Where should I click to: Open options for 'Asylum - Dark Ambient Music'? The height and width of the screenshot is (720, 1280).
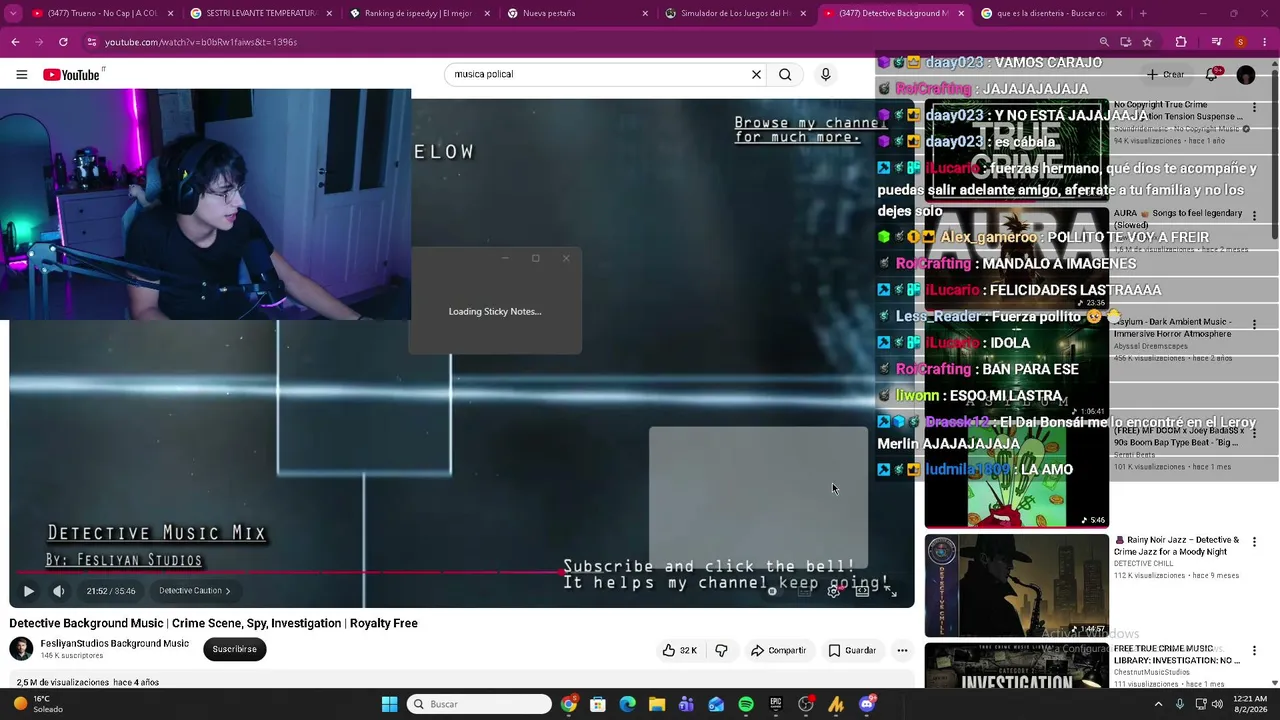tap(1254, 324)
